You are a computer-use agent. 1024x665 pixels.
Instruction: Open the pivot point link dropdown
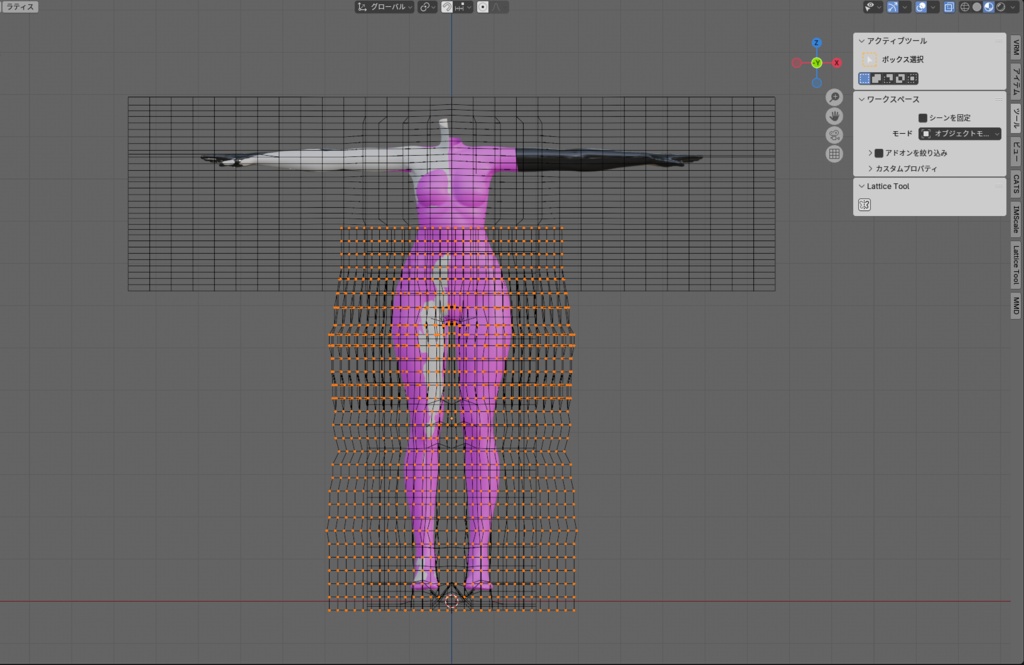pos(427,7)
